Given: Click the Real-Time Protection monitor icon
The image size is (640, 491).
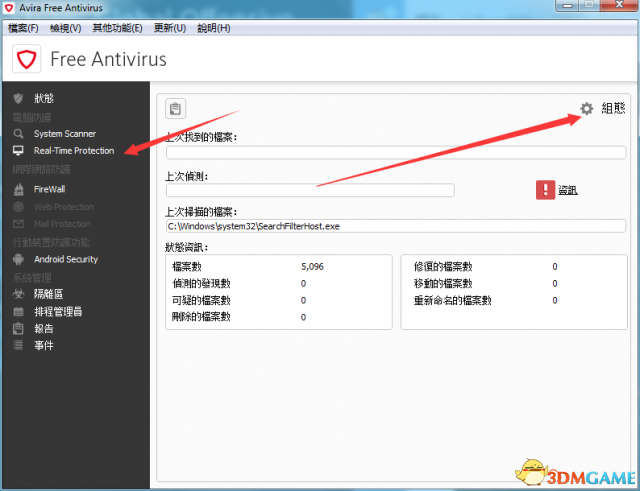Looking at the screenshot, I should (x=18, y=151).
